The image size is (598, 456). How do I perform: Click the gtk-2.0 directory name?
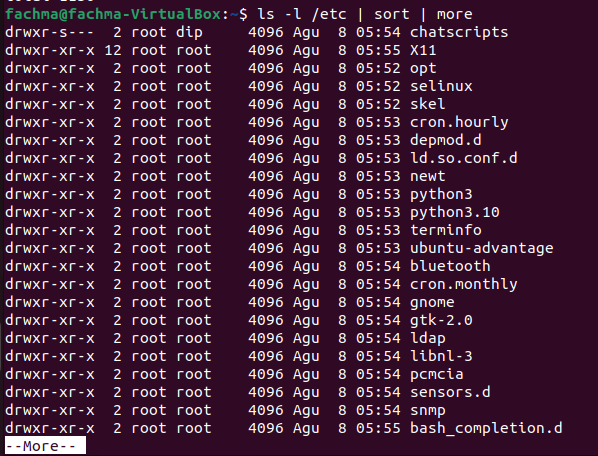coord(441,321)
